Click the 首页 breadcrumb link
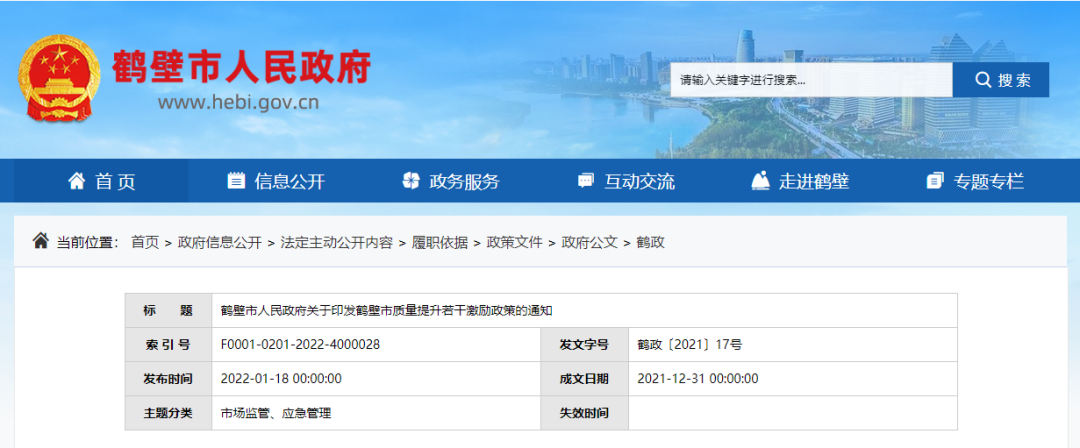1080x448 pixels. pos(145,242)
